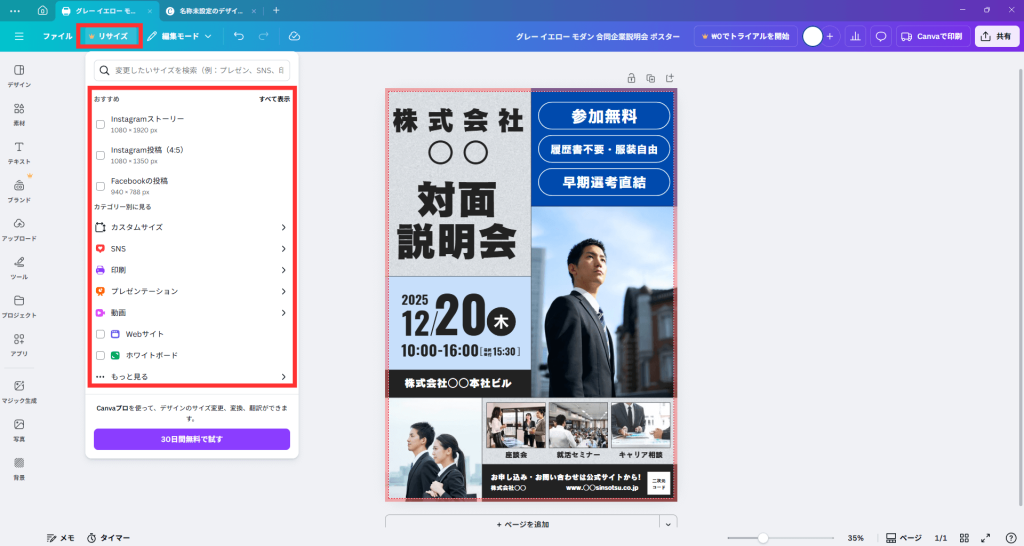Click the 30日間無料で試す button

pos(192,440)
